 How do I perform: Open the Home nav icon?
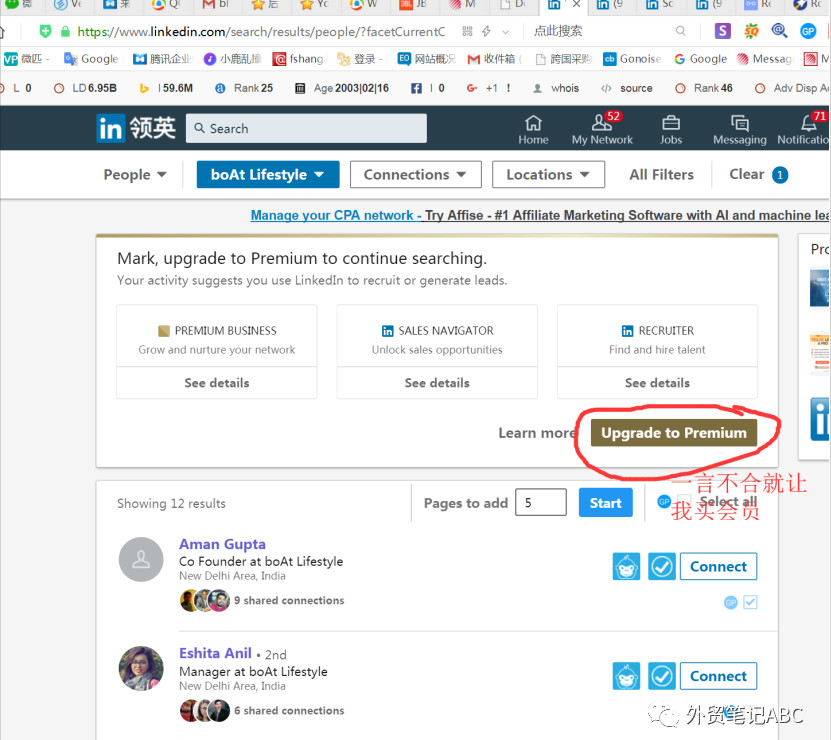click(533, 129)
